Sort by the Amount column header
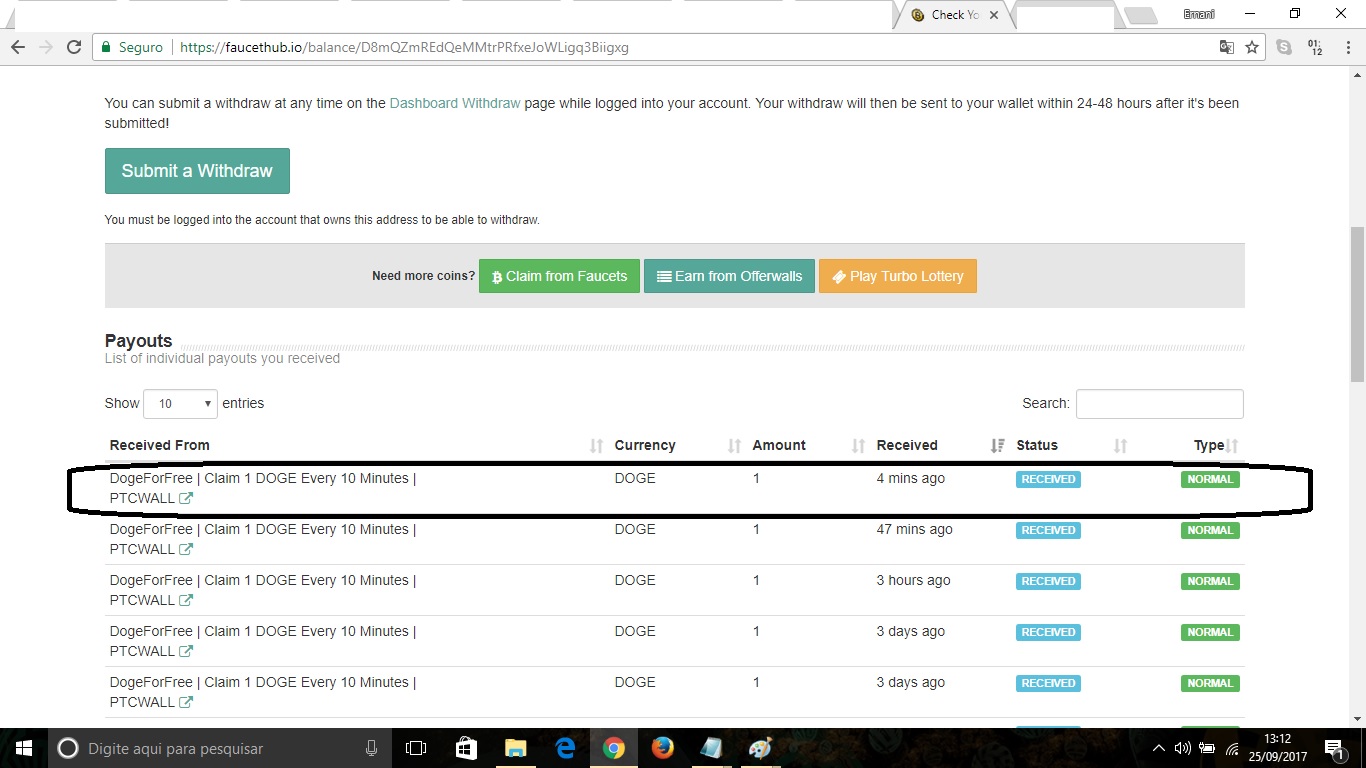The height and width of the screenshot is (768, 1366). tap(809, 445)
